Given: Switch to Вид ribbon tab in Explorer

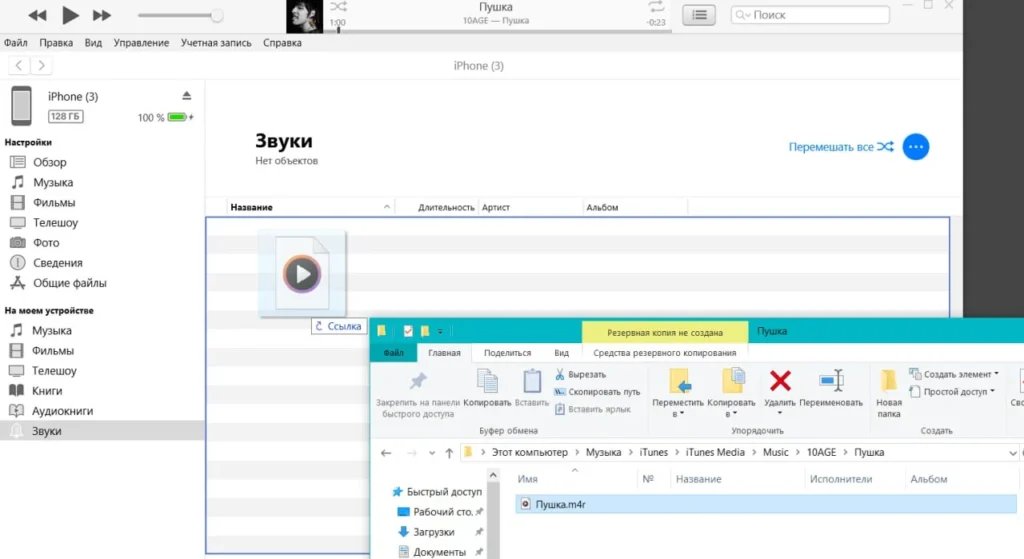Looking at the screenshot, I should [x=562, y=353].
